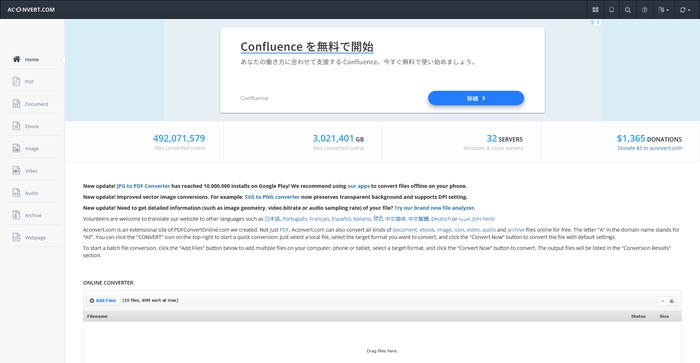Click the Status column header
This screenshot has height=363, width=700.
pos(638,316)
